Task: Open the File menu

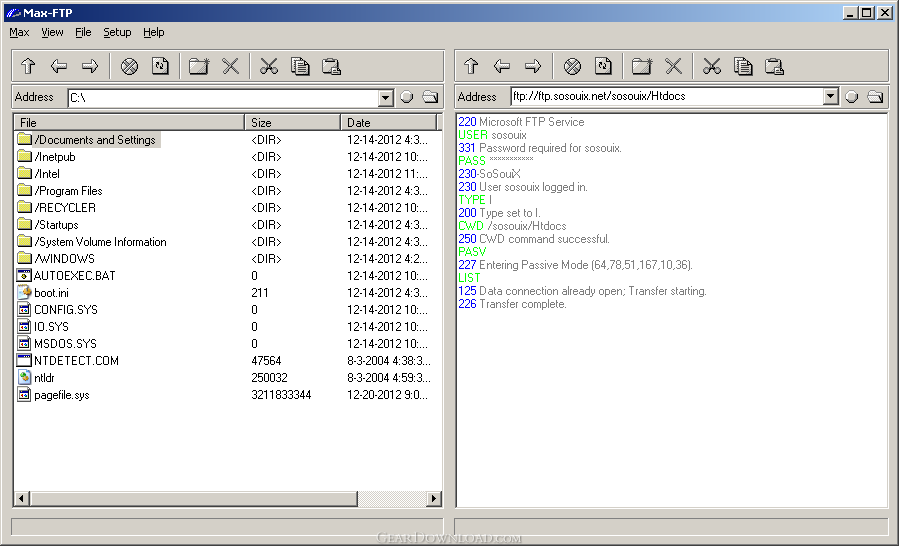Action: [83, 33]
